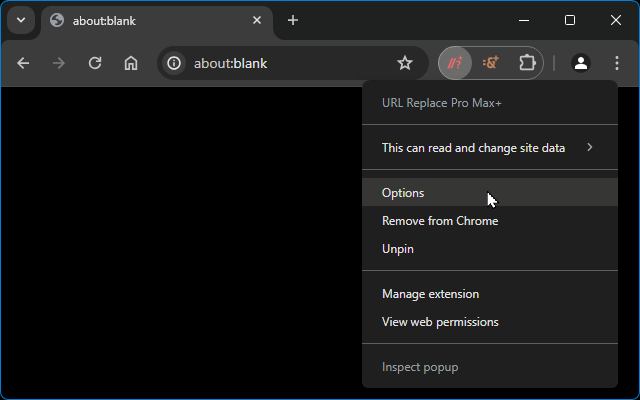Open the tab search dropdown arrow
The image size is (640, 400).
21,20
